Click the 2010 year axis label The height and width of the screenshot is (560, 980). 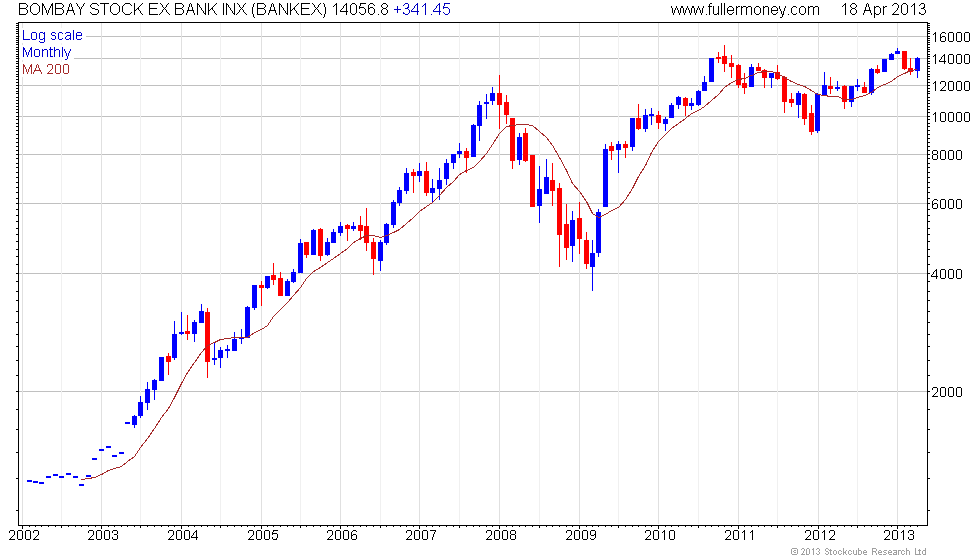click(660, 535)
